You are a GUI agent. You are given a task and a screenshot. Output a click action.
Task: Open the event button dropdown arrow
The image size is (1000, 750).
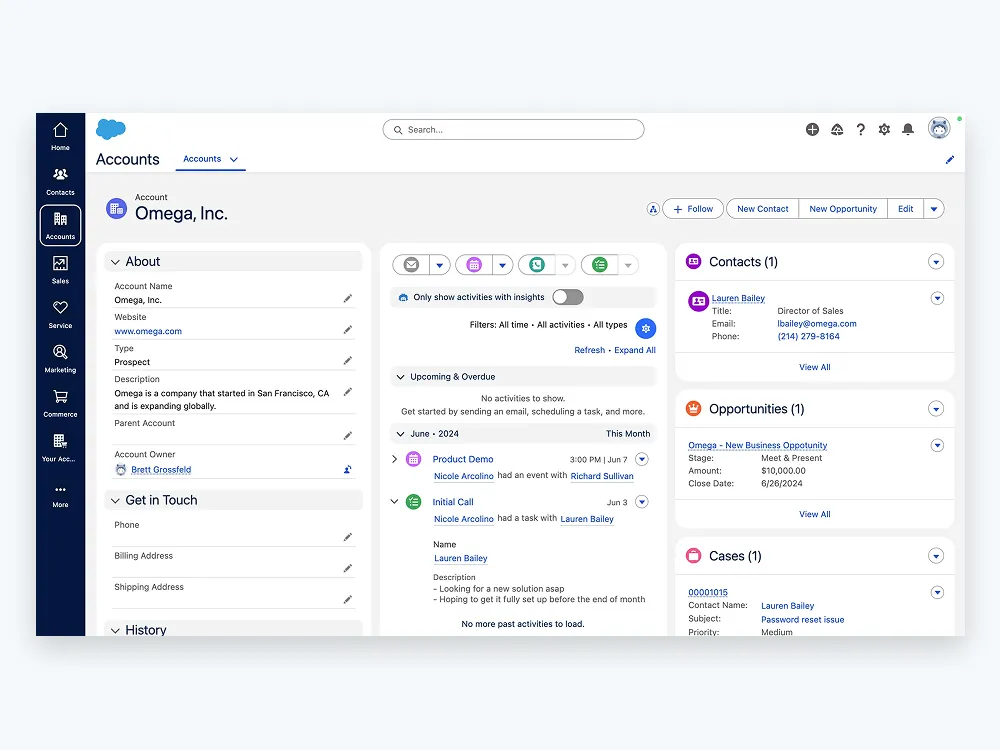(502, 265)
